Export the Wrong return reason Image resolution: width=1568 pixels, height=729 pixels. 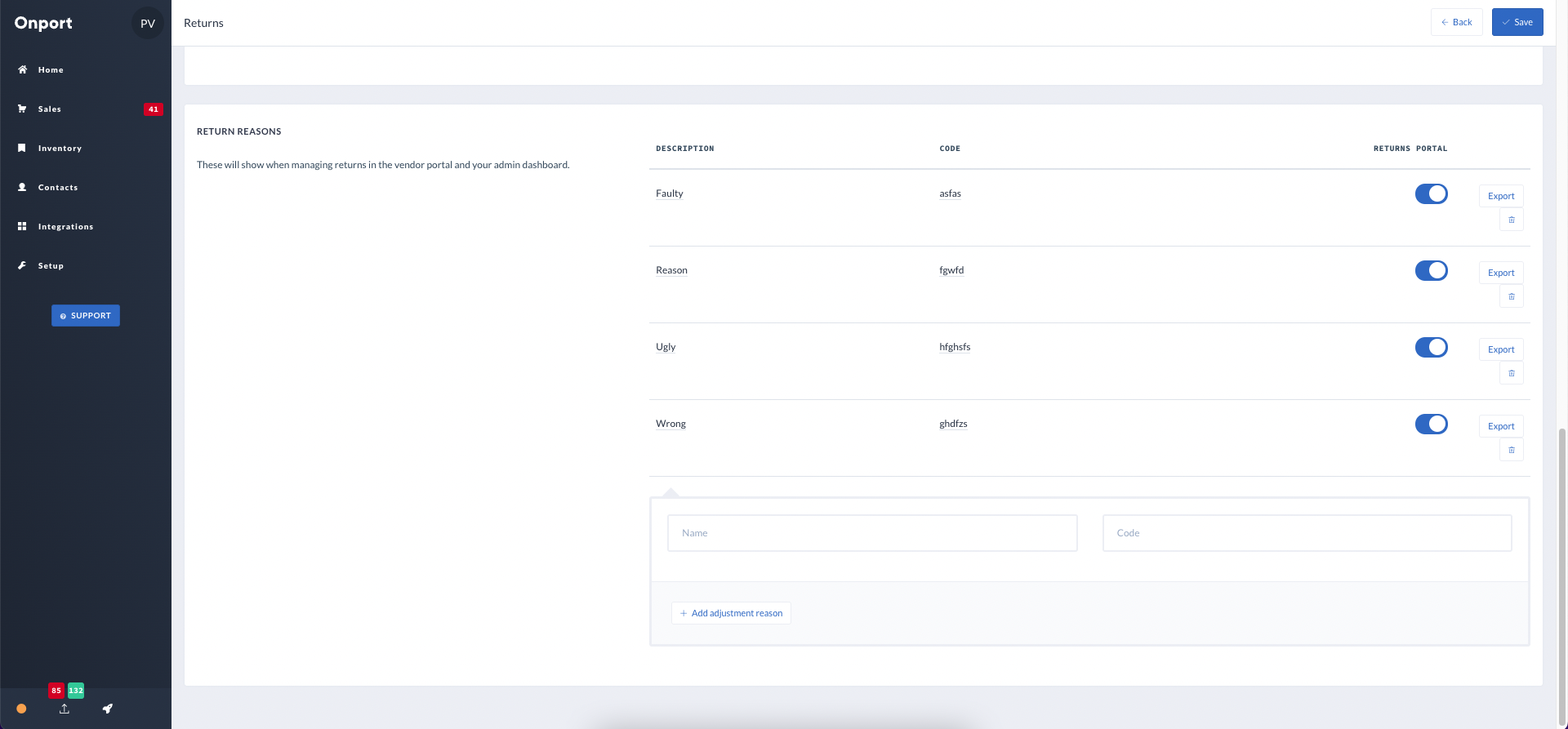[x=1501, y=426]
